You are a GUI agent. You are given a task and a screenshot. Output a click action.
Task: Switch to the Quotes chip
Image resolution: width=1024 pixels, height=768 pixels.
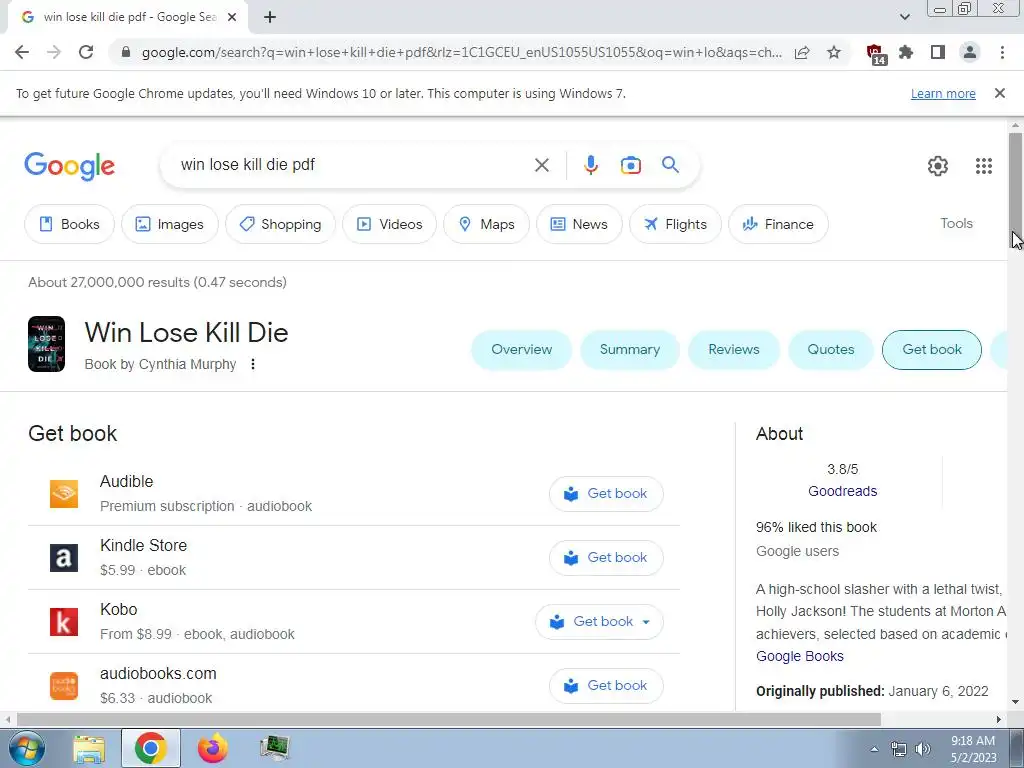831,349
